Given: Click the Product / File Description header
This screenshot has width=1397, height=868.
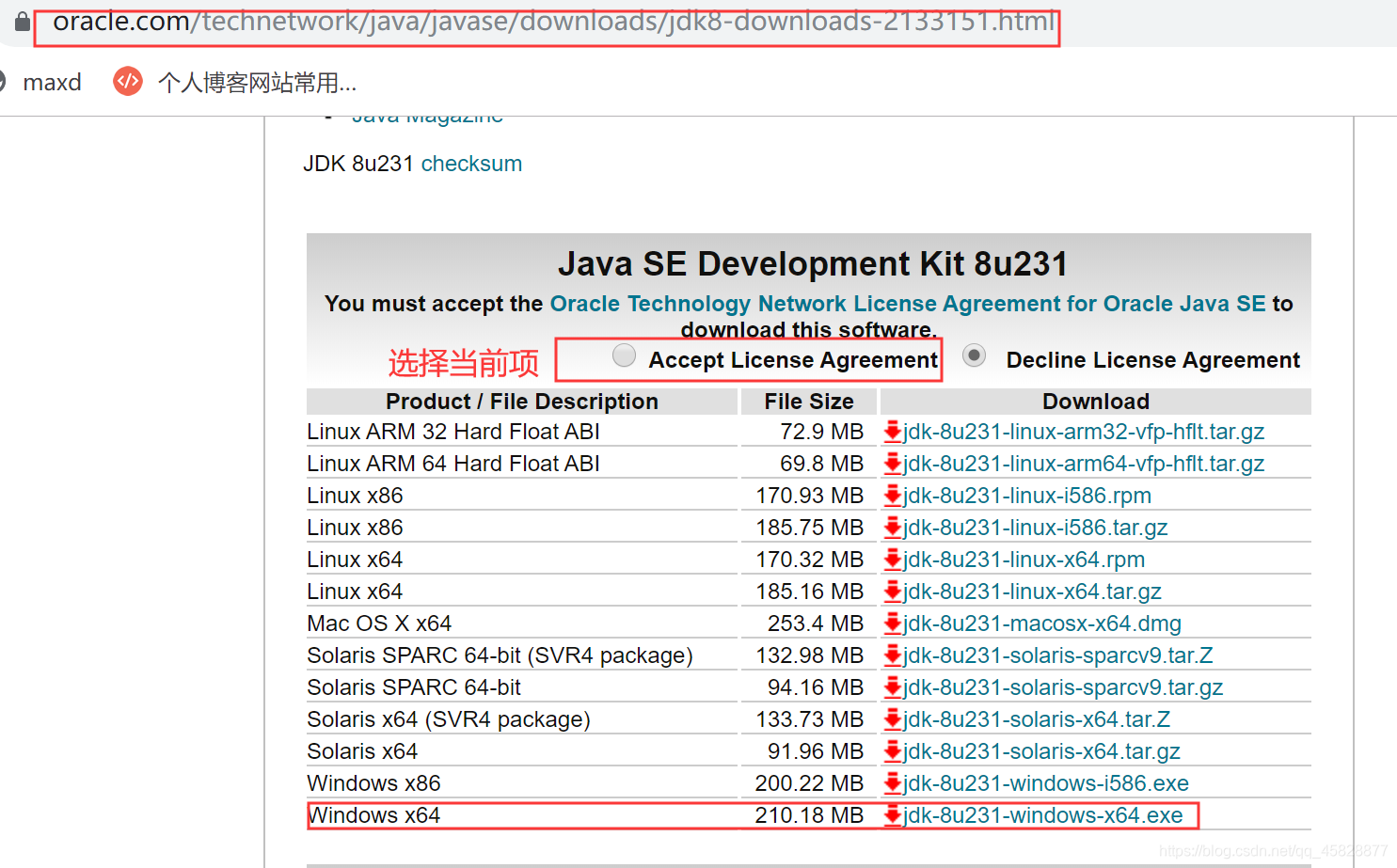Looking at the screenshot, I should click(522, 402).
